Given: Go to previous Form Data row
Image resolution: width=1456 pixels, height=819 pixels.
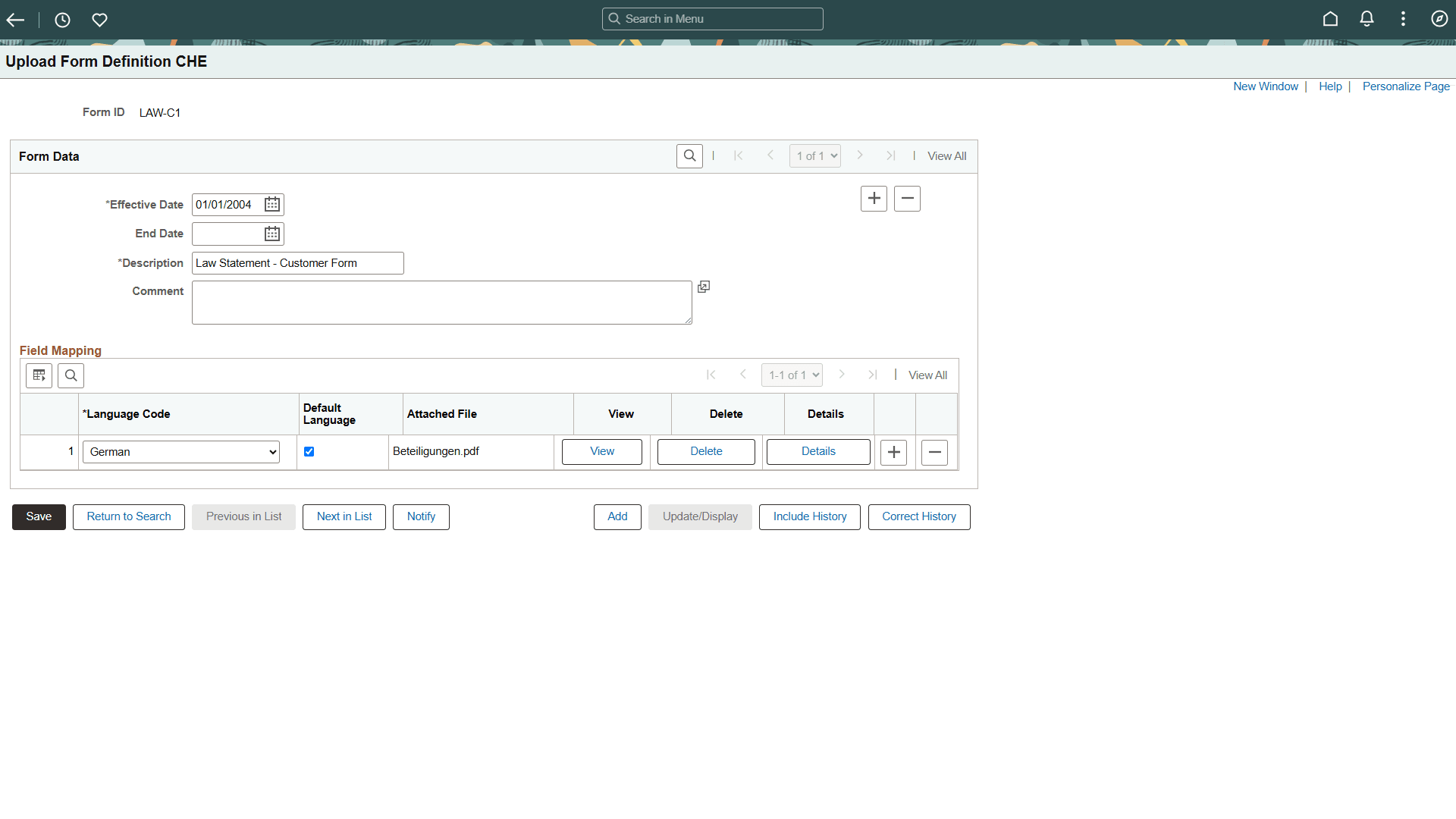Looking at the screenshot, I should click(x=770, y=155).
